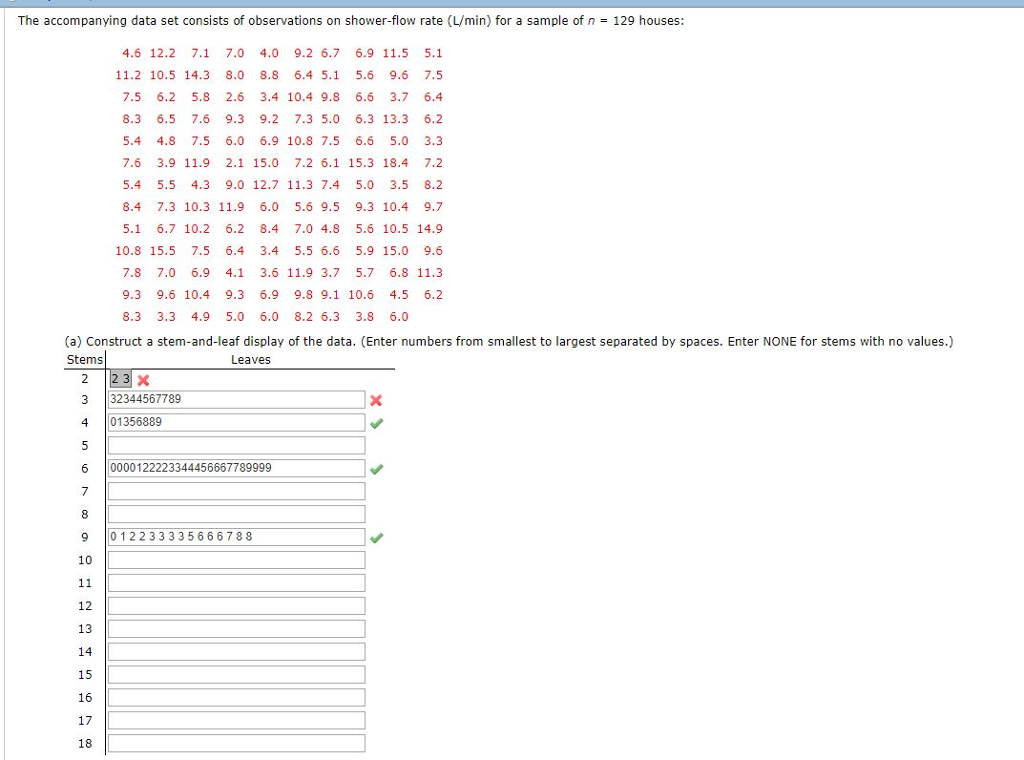Click the leaves input box for stem 7
1024x760 pixels.
click(x=236, y=491)
